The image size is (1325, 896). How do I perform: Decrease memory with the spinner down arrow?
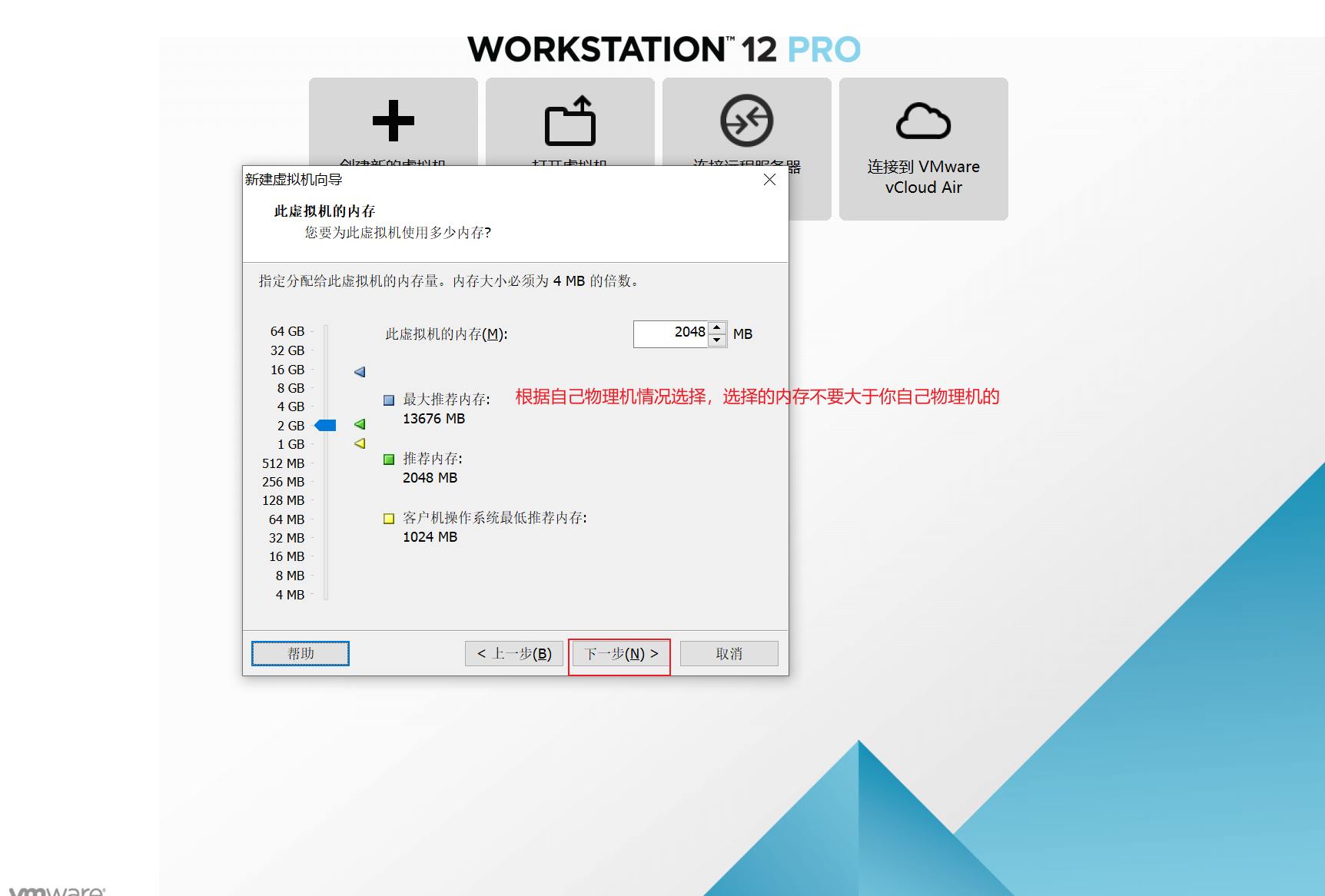coord(717,340)
